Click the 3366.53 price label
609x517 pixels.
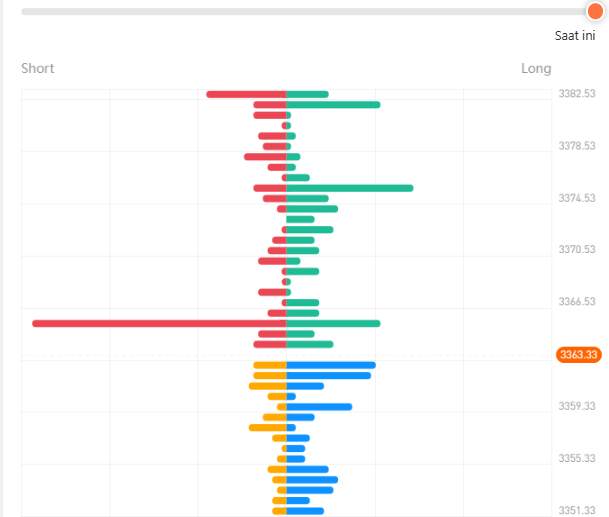pos(577,301)
